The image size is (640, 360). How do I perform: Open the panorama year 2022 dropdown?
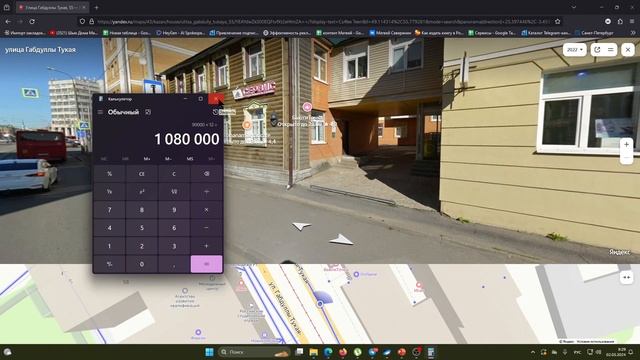click(x=575, y=49)
